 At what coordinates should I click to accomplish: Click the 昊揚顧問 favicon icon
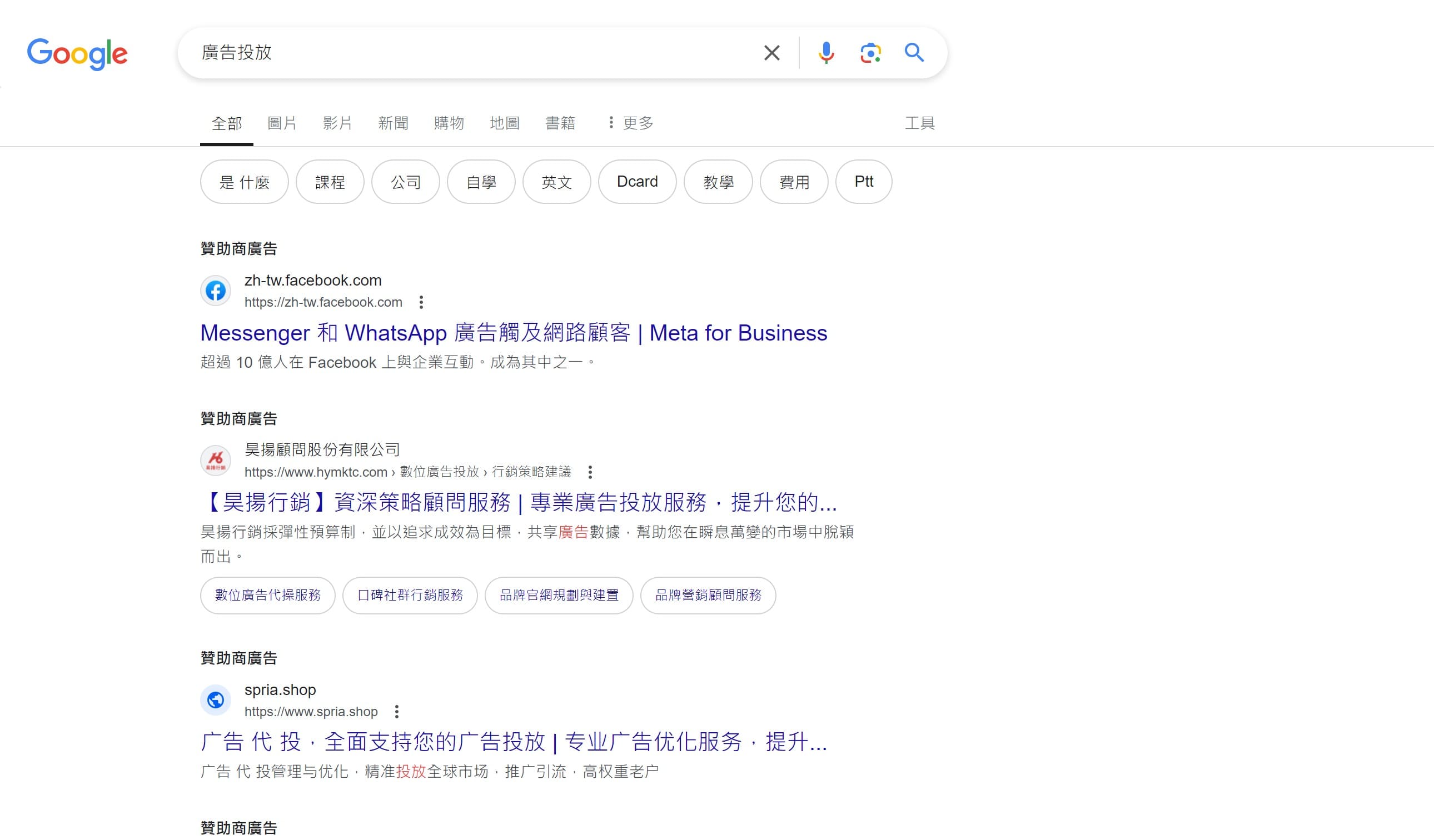tap(216, 460)
